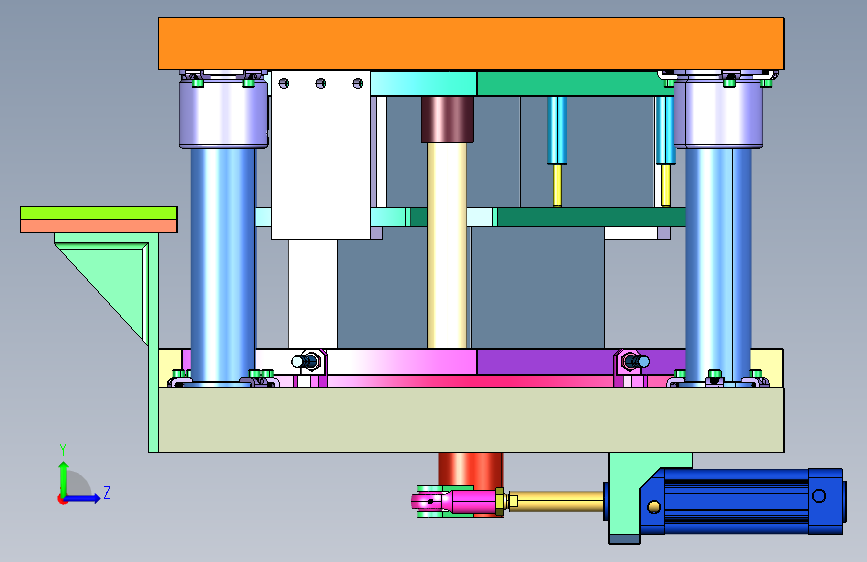Screen dimensions: 867x562
Task: Select the left blue guide pillar
Action: coord(223,264)
